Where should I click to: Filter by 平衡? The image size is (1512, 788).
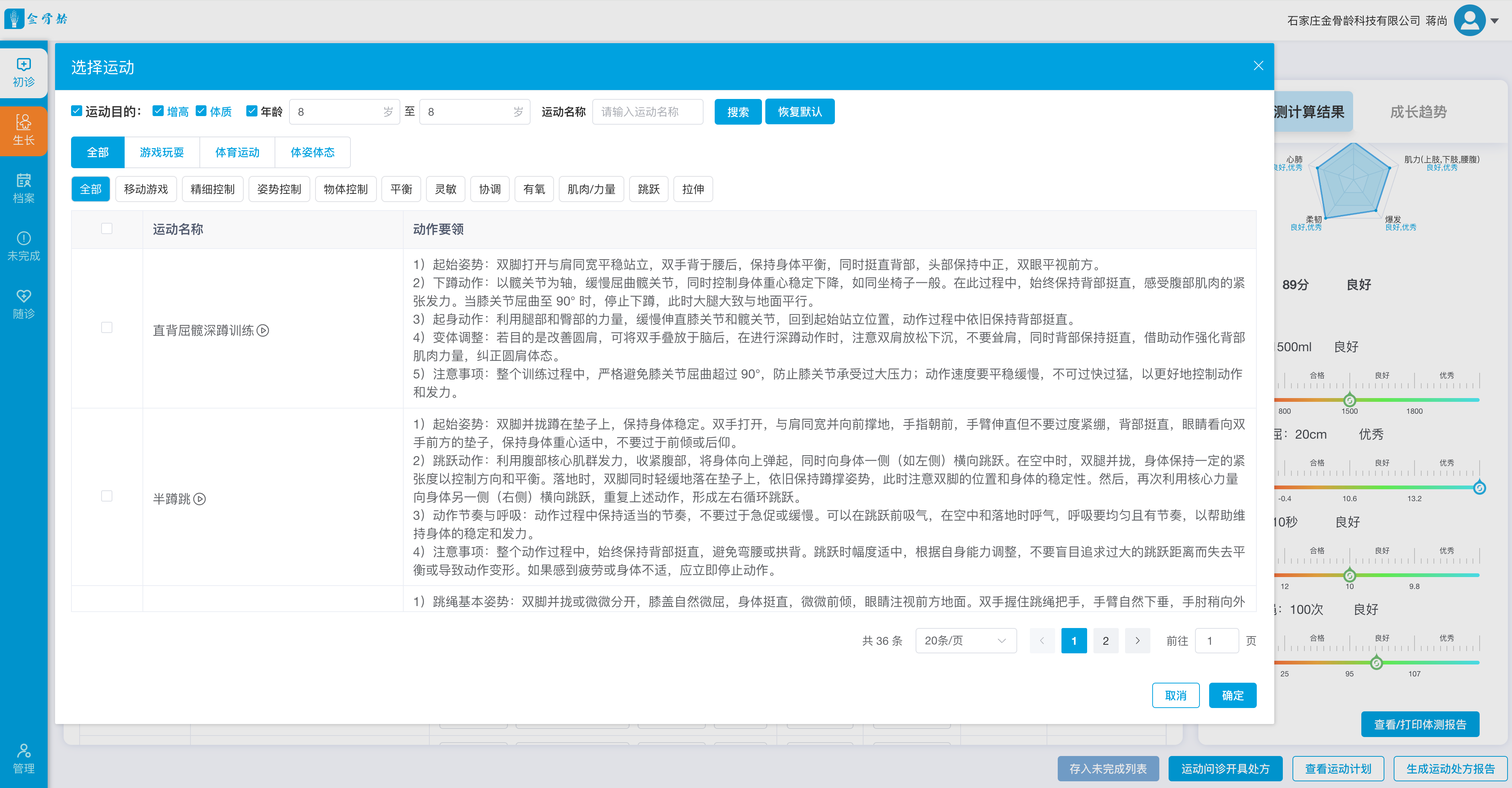tap(401, 189)
